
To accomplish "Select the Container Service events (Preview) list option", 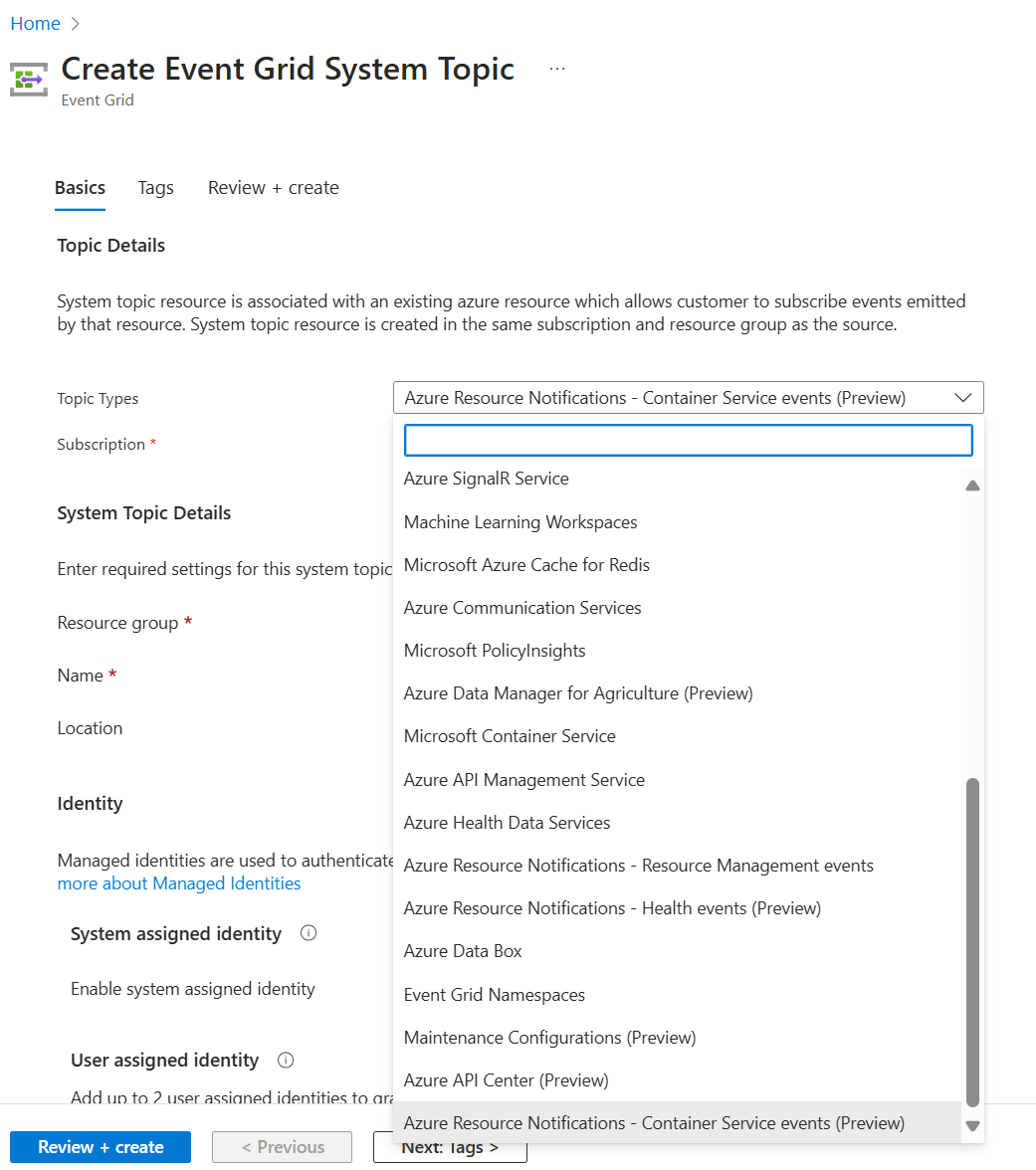I will tap(678, 1123).
